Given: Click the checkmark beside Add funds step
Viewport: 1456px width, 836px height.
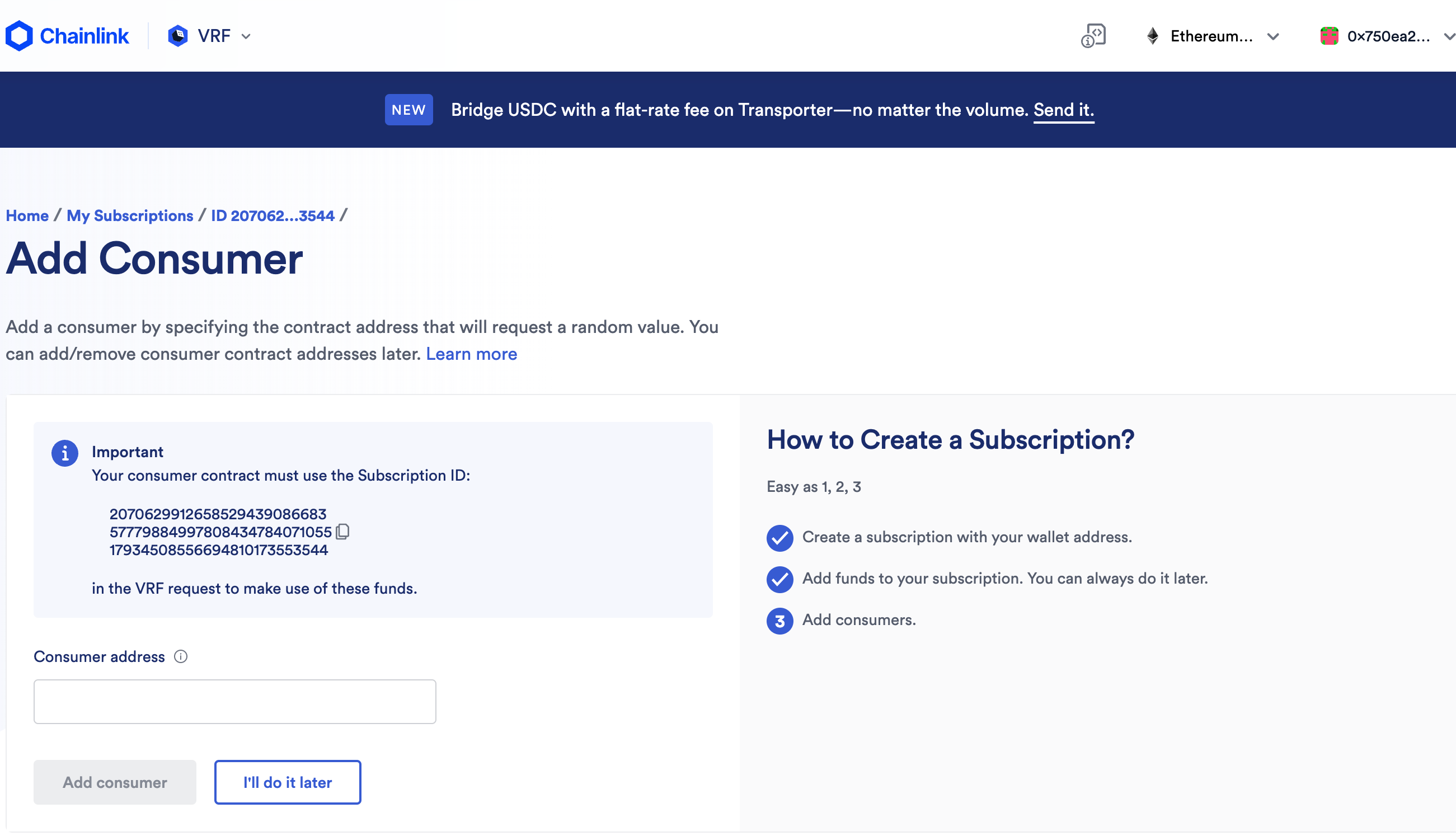Looking at the screenshot, I should click(x=779, y=579).
